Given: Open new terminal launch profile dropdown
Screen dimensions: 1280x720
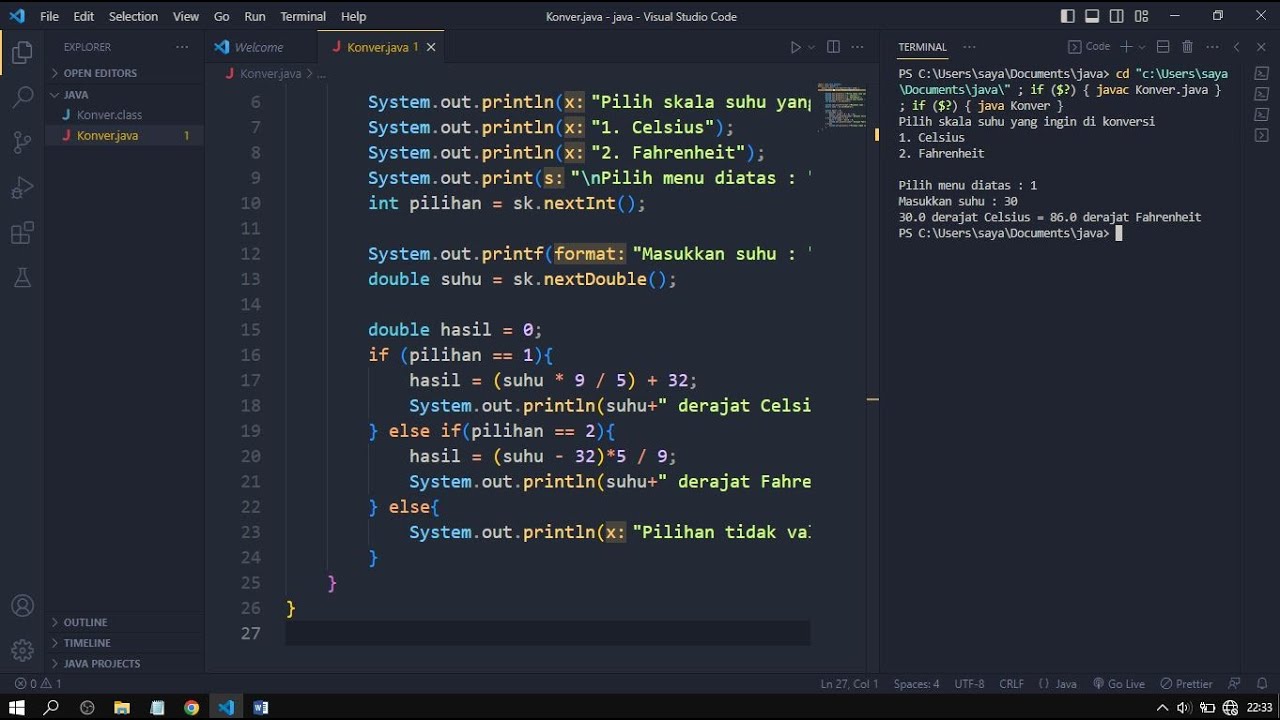Looking at the screenshot, I should [1141, 47].
